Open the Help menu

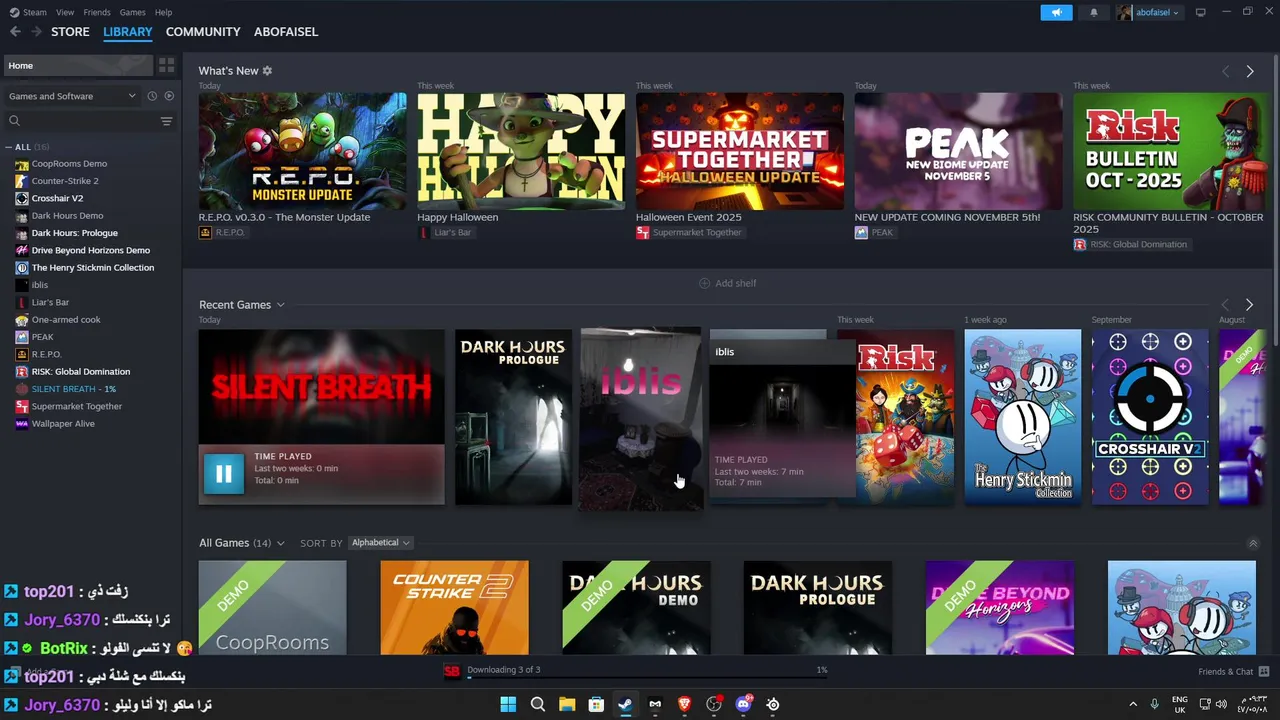163,12
